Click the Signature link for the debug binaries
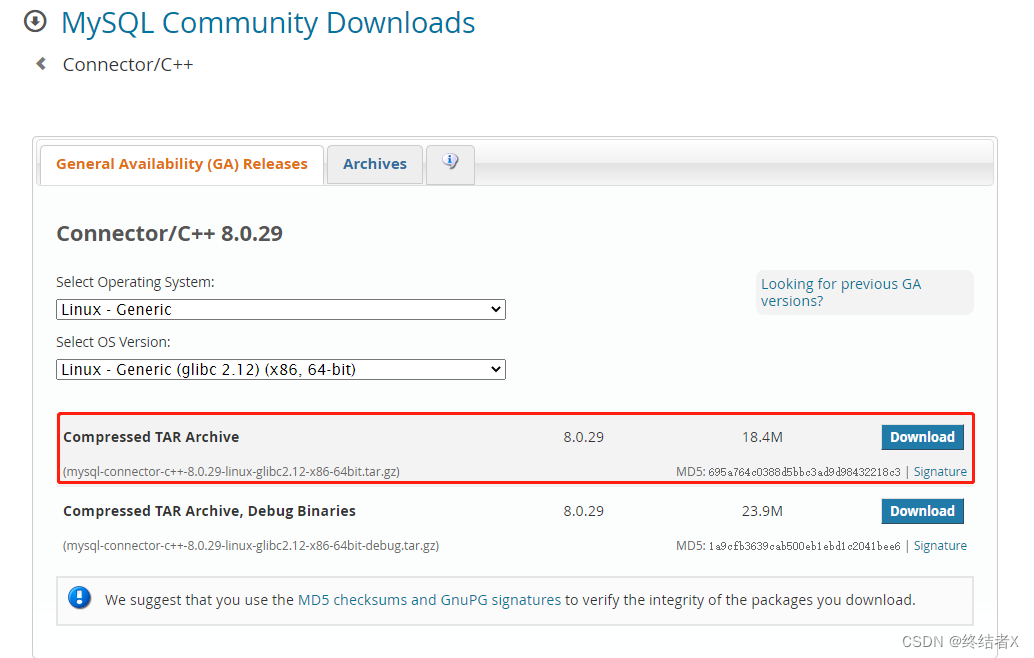1034x658 pixels. tap(940, 545)
